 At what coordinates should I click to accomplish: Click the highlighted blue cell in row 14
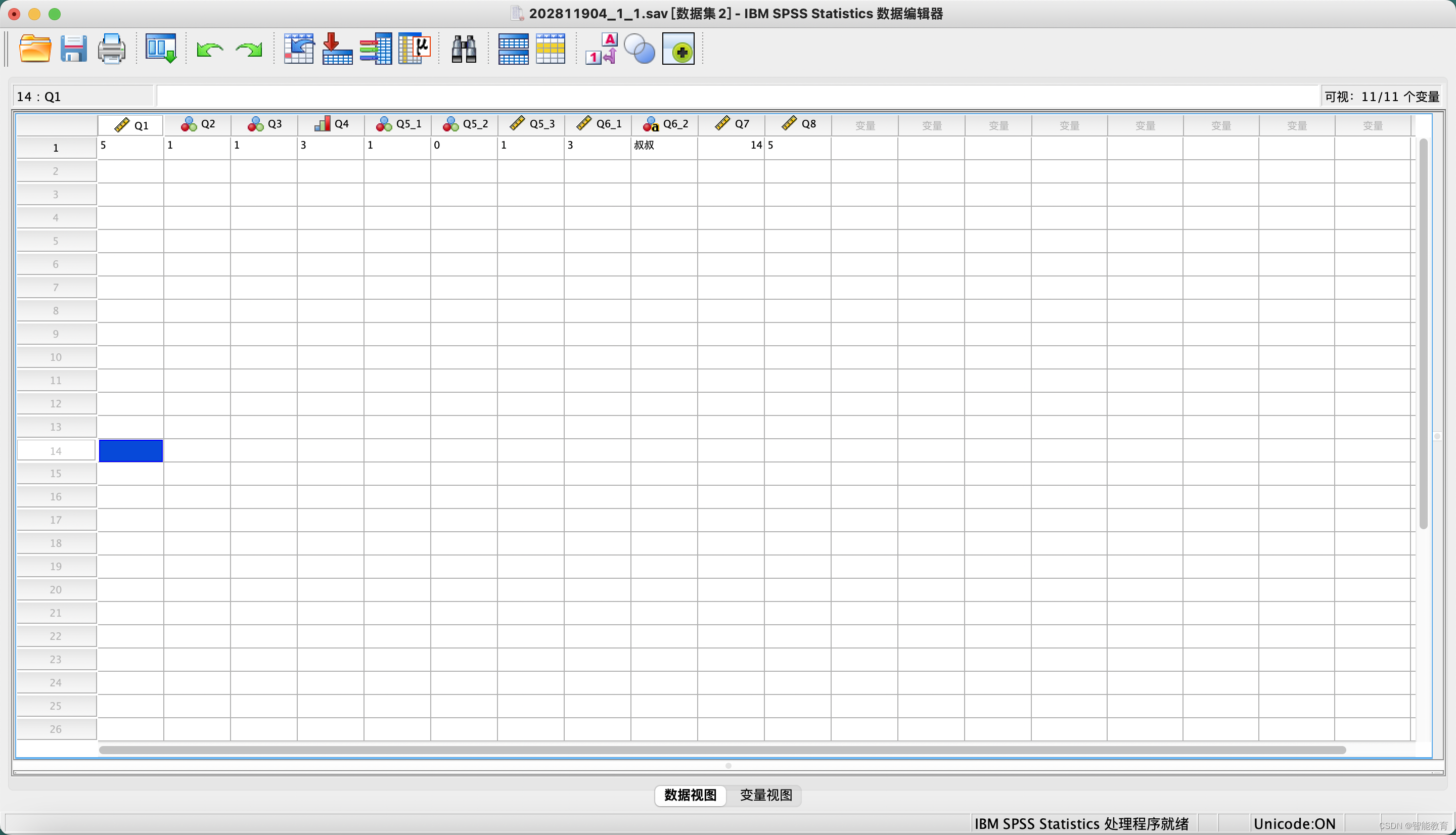click(x=131, y=451)
